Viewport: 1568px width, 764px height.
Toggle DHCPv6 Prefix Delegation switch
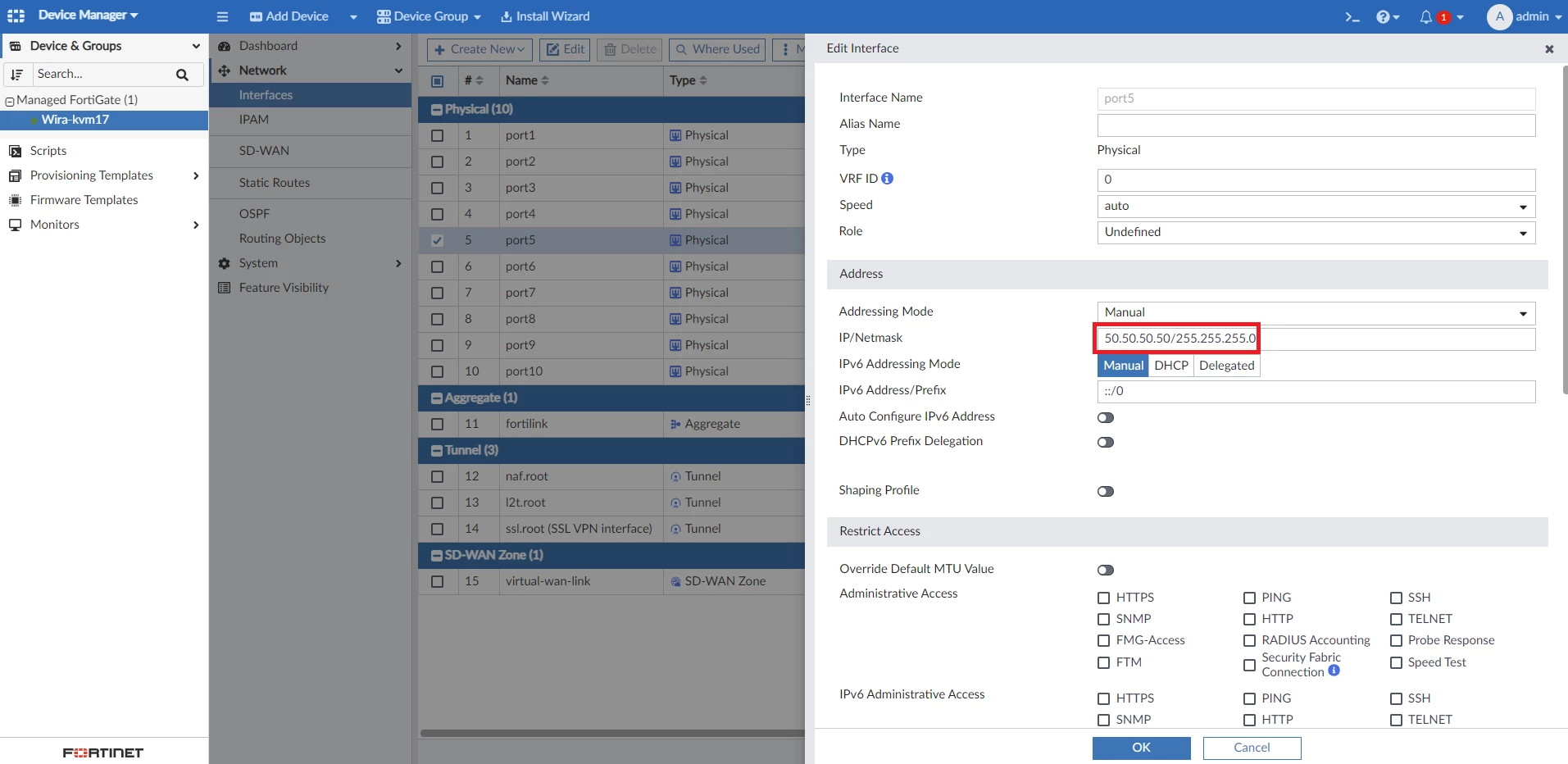(1106, 442)
